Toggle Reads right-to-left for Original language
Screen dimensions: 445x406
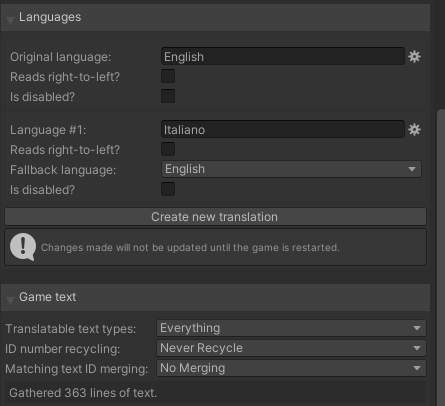click(x=168, y=76)
